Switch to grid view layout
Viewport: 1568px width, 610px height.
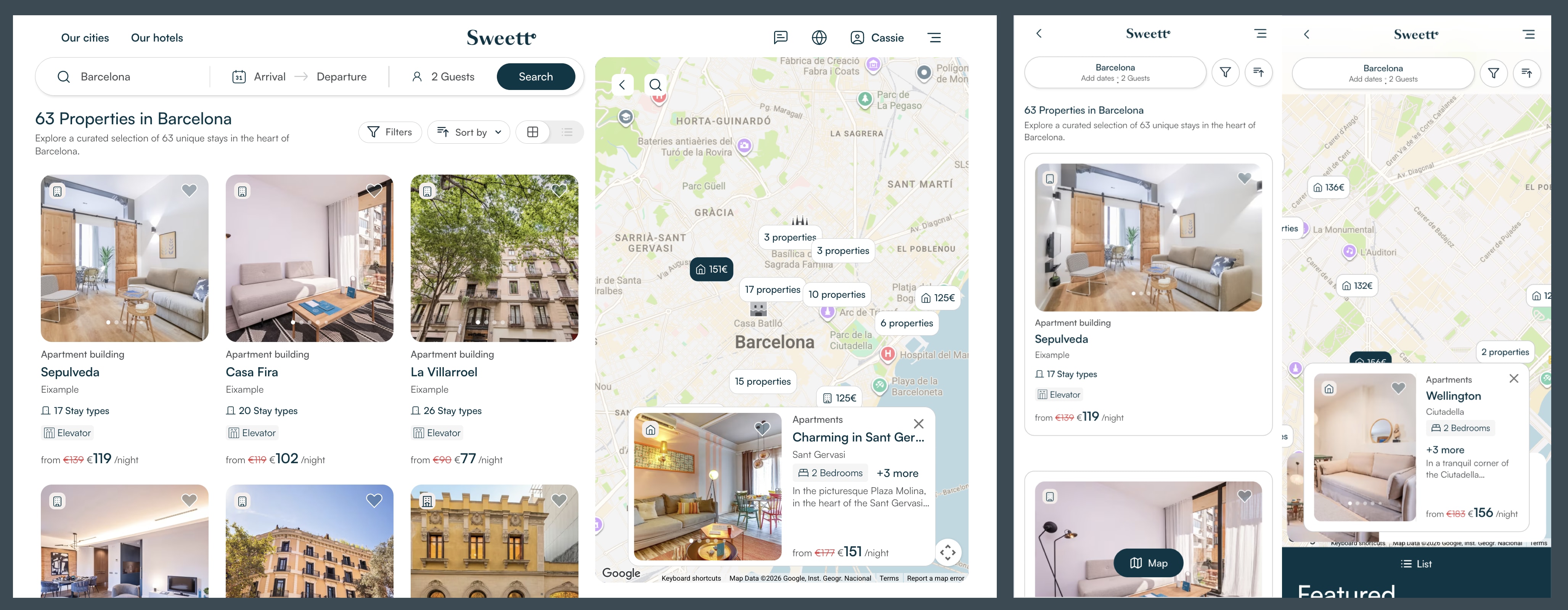[533, 132]
